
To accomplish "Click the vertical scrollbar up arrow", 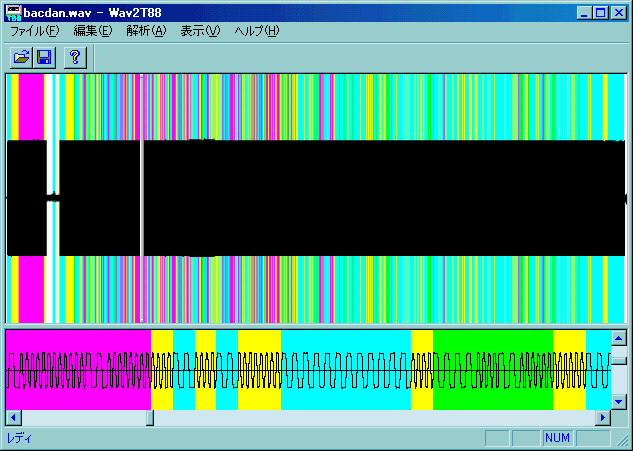I will pyautogui.click(x=619, y=337).
